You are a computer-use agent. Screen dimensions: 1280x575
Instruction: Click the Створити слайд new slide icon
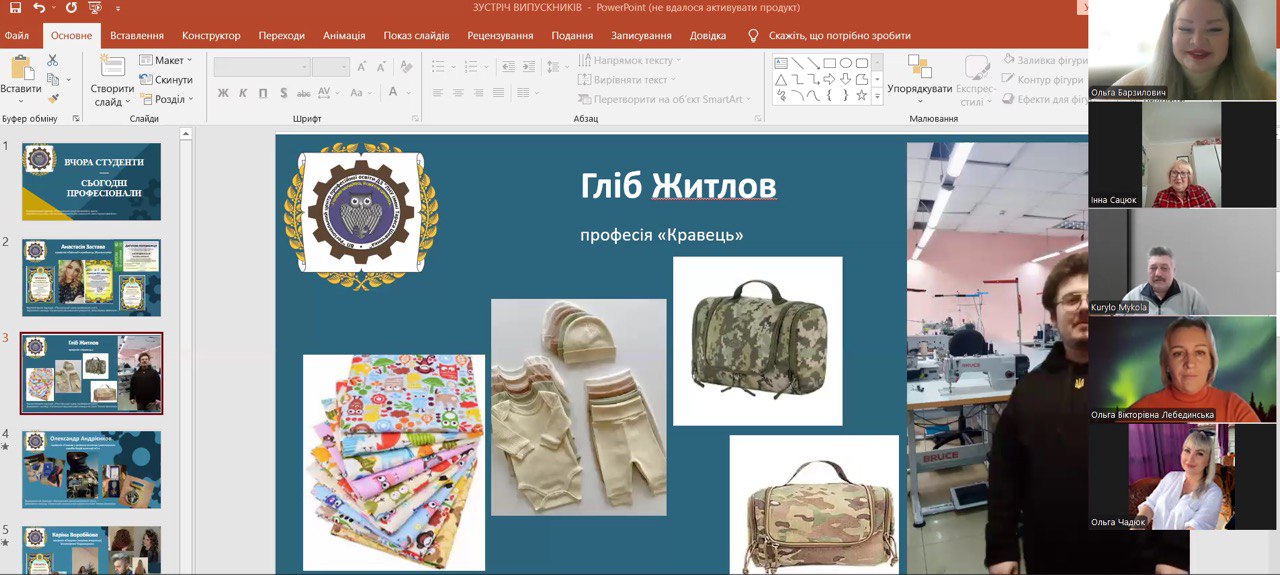point(112,66)
